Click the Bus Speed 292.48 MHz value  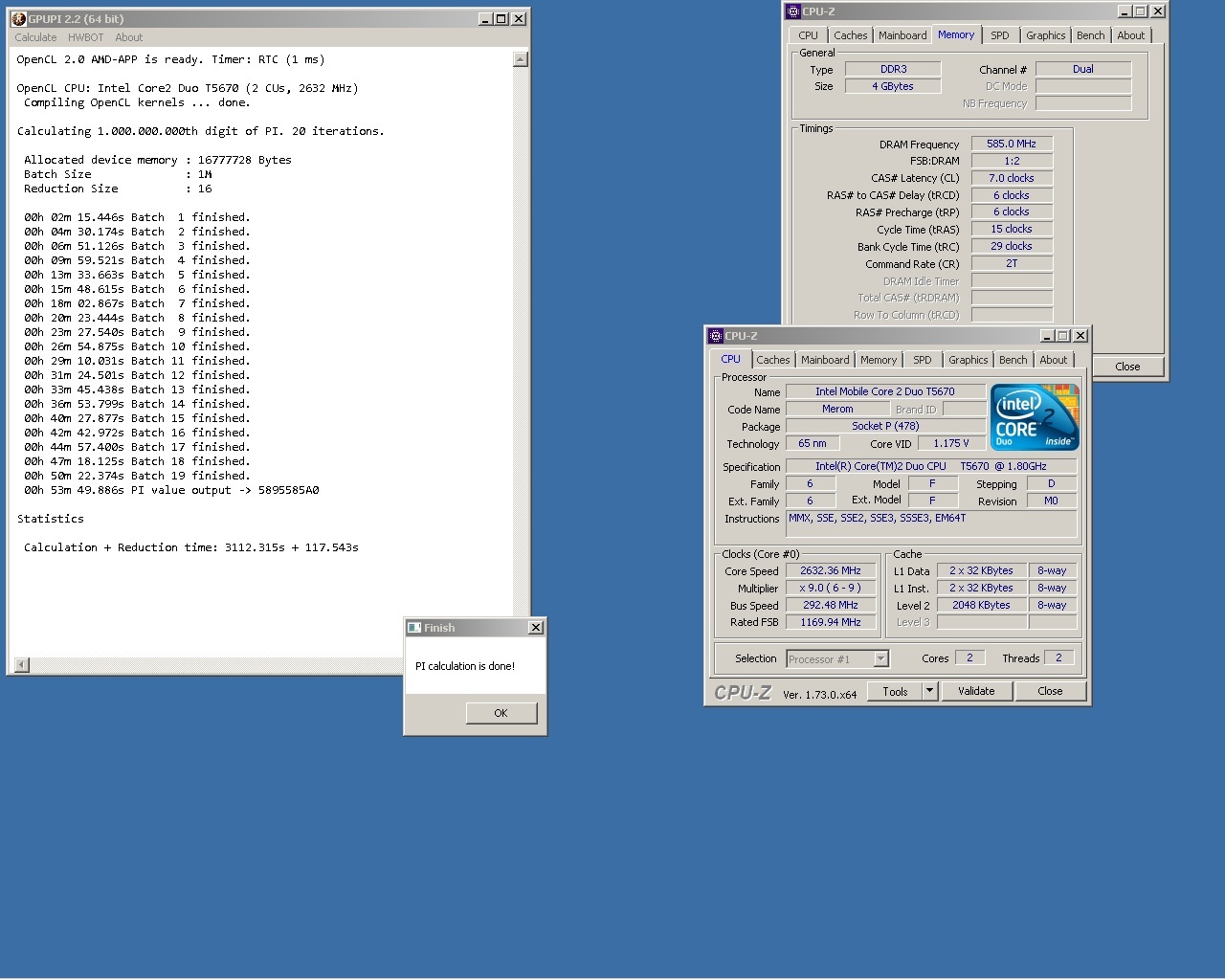pos(831,605)
